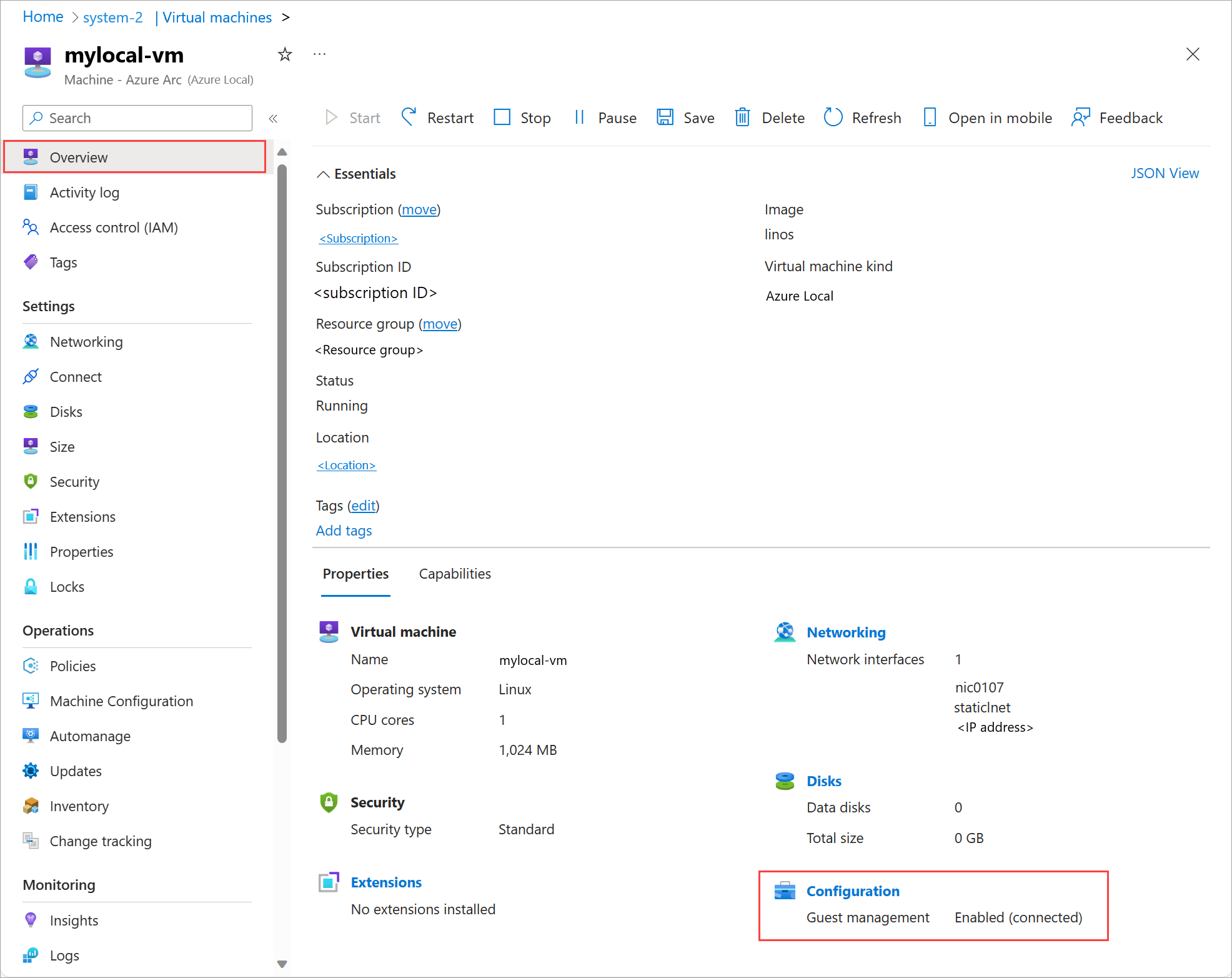Image resolution: width=1232 pixels, height=978 pixels.
Task: Open Access control (IAM) menu item
Action: pyautogui.click(x=114, y=227)
